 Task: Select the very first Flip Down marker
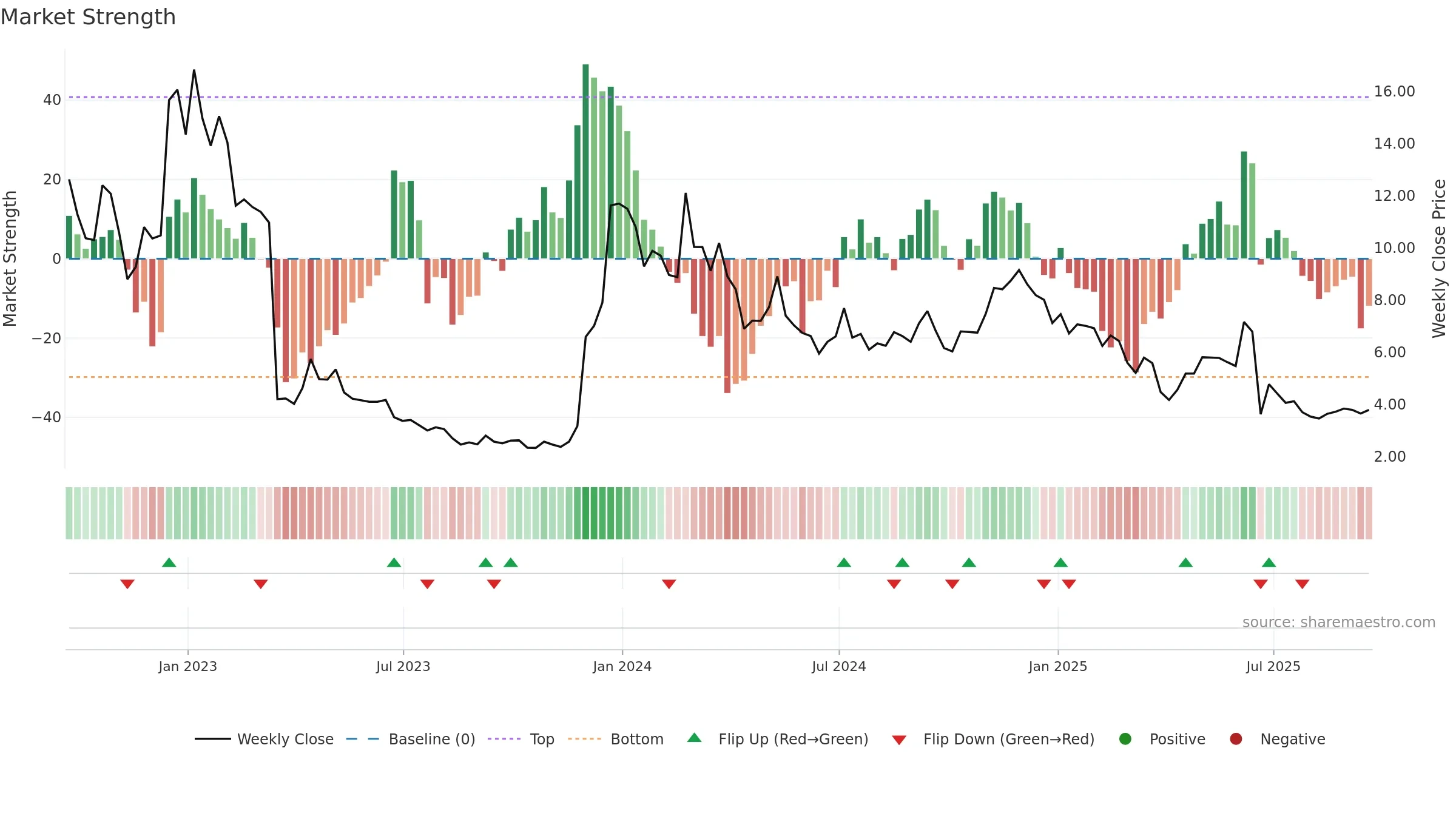tap(127, 584)
